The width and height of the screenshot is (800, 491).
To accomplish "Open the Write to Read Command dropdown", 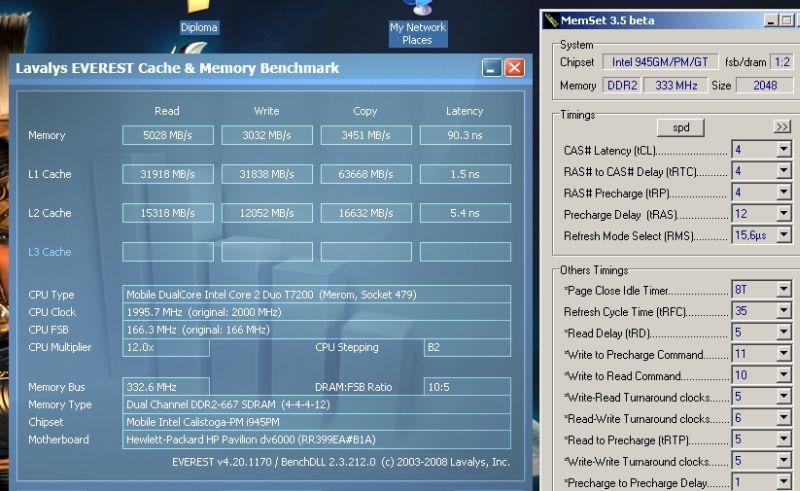I will [784, 375].
